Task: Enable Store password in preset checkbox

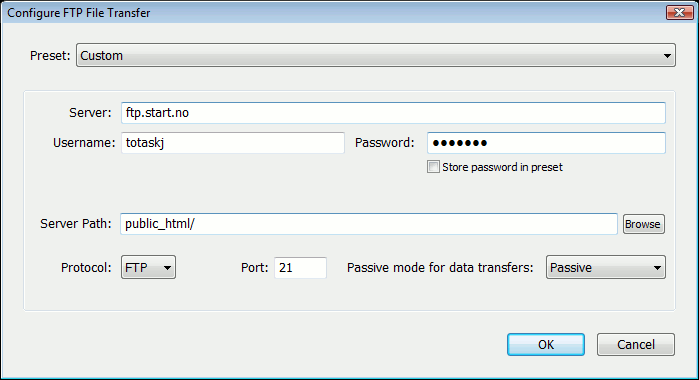Action: [433, 167]
